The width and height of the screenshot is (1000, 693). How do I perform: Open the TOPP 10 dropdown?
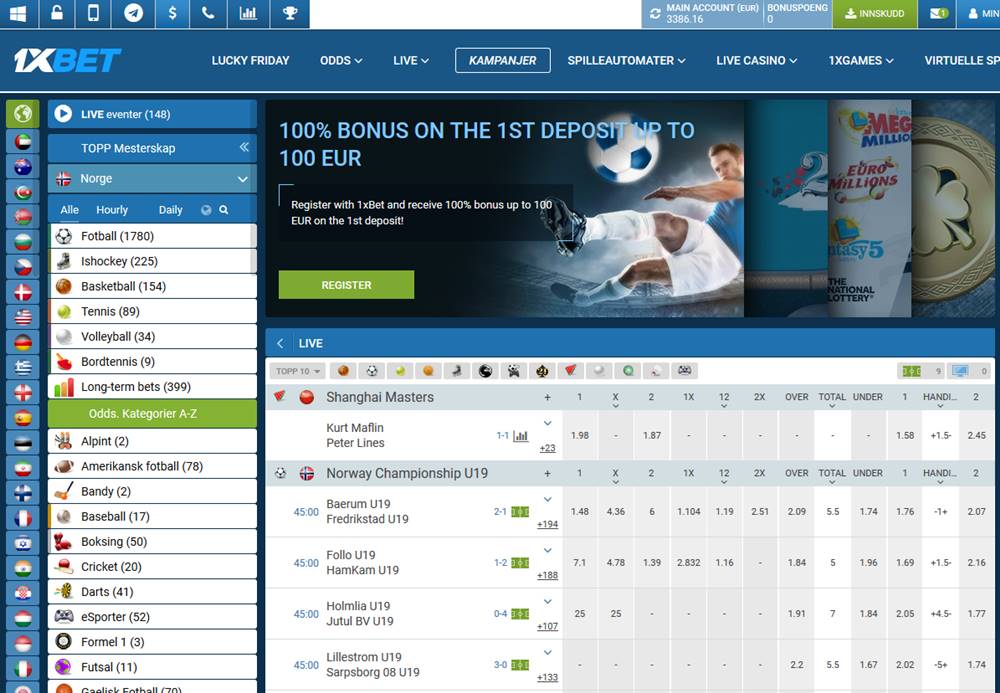pyautogui.click(x=298, y=371)
